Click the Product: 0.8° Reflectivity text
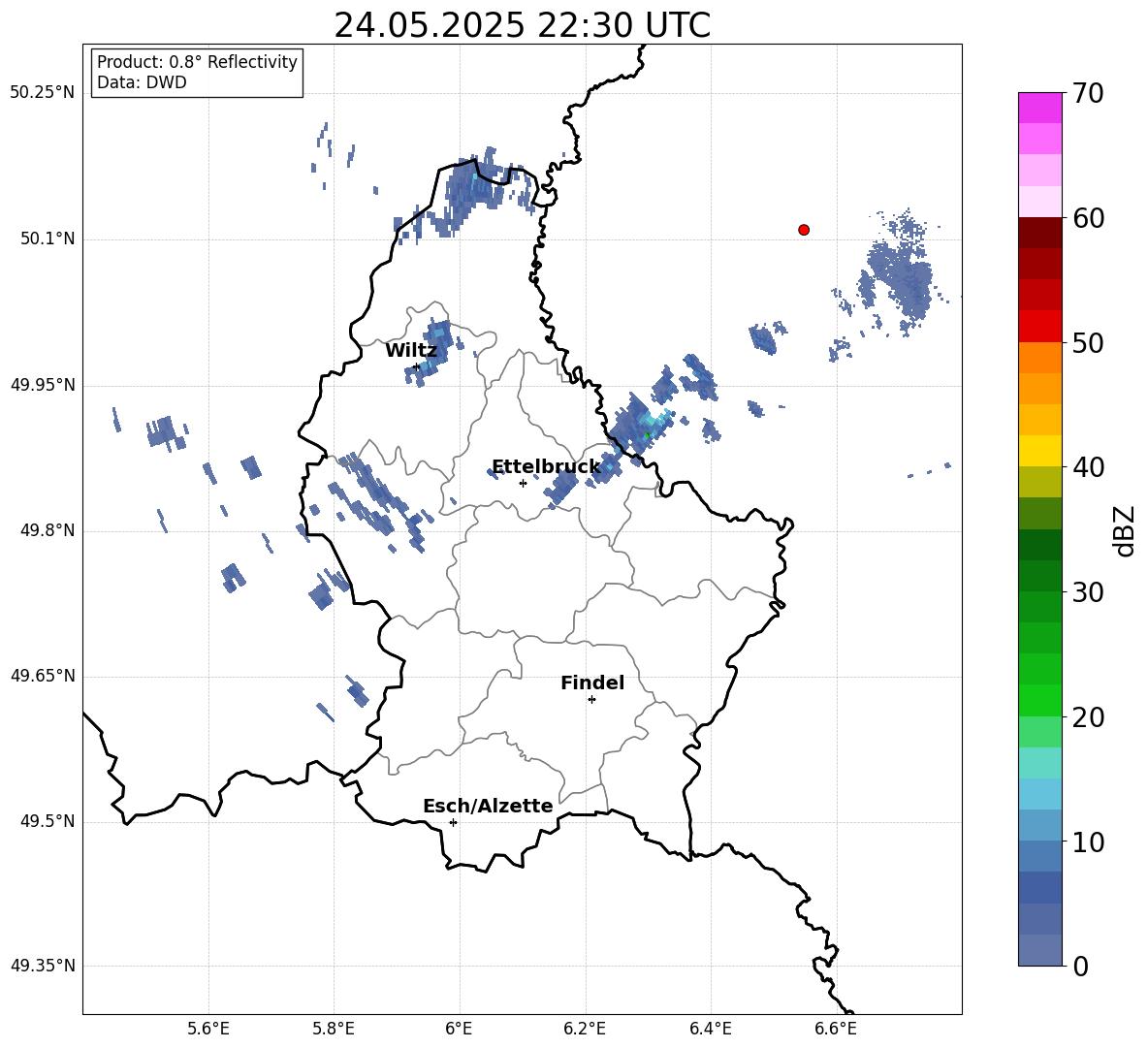Screen dimensions: 1148x1048 click(x=197, y=62)
